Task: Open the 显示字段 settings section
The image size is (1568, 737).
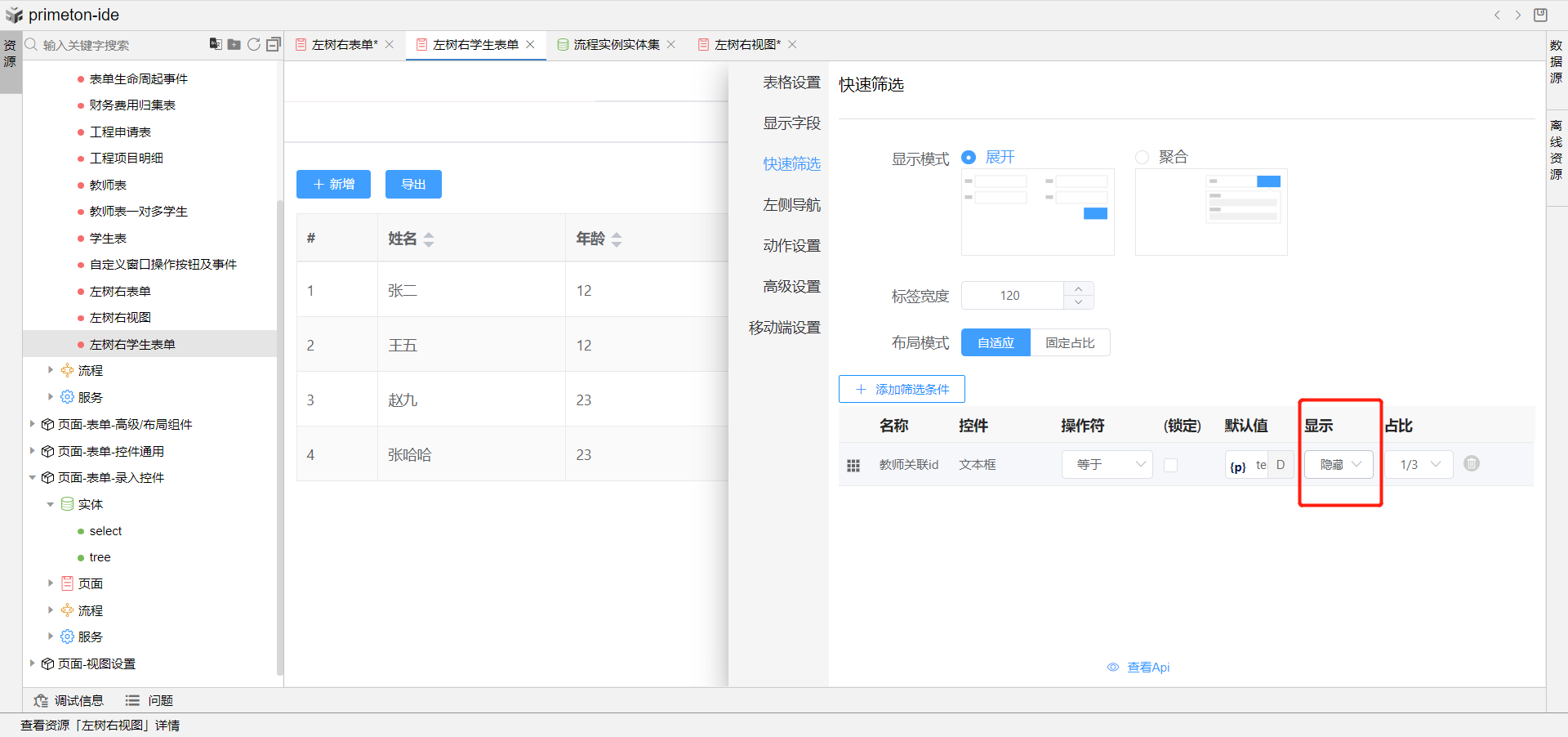Action: 791,123
